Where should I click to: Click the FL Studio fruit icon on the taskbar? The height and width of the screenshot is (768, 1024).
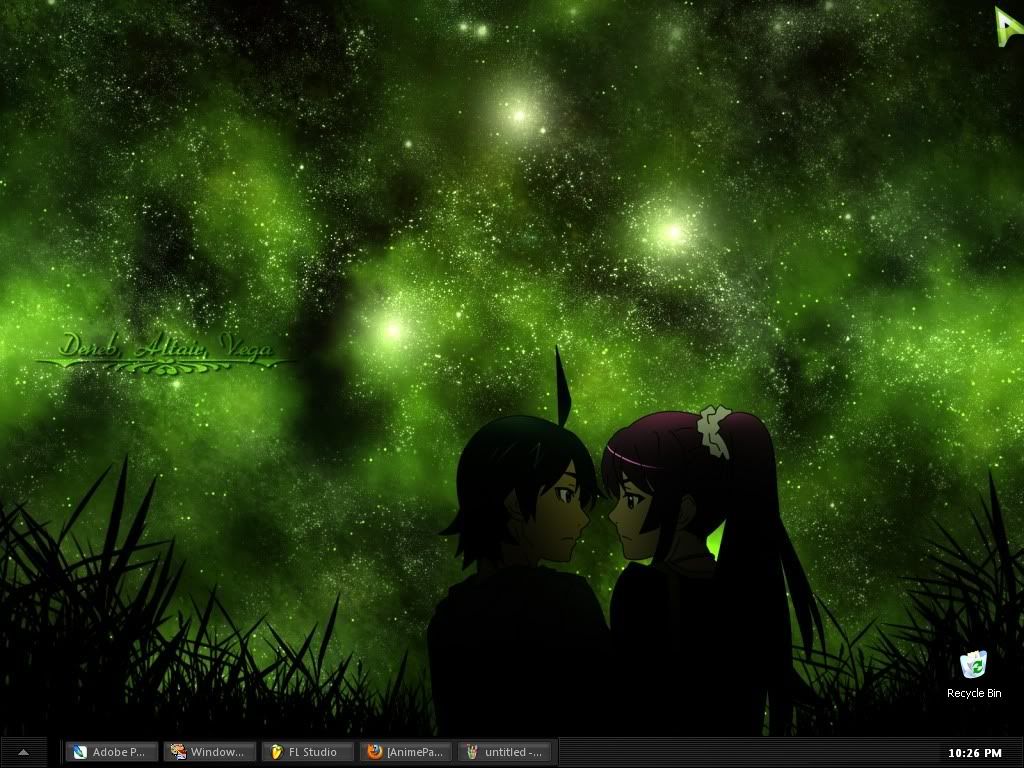[x=276, y=752]
